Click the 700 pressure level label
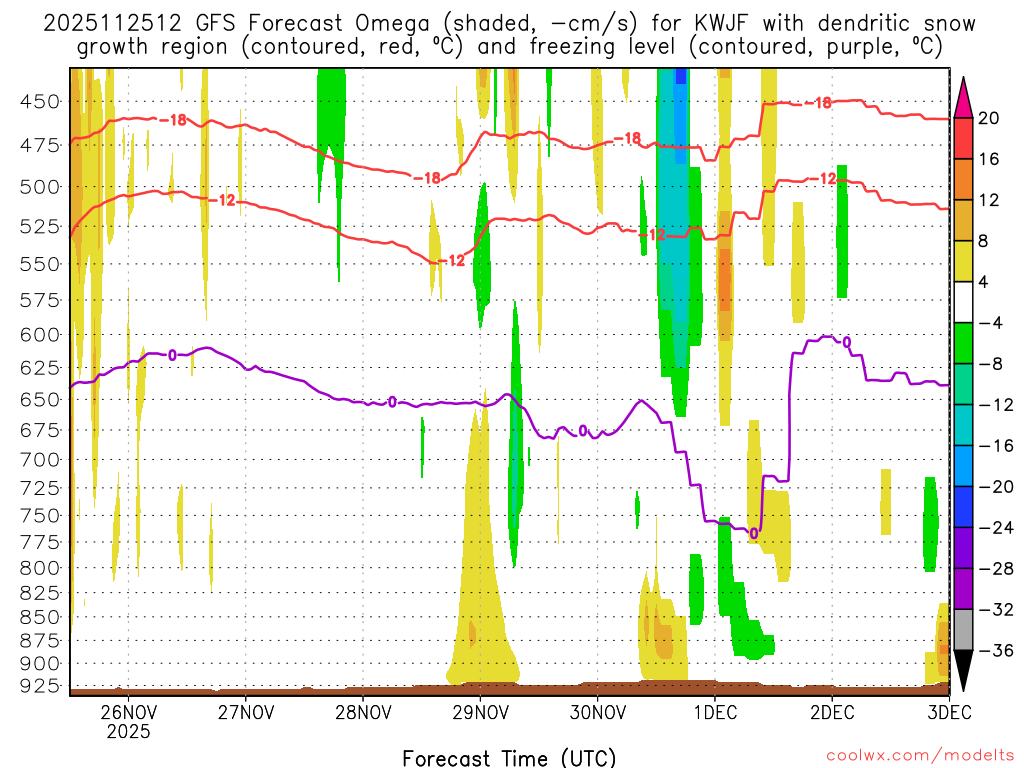Image resolution: width=1024 pixels, height=768 pixels. (x=40, y=460)
